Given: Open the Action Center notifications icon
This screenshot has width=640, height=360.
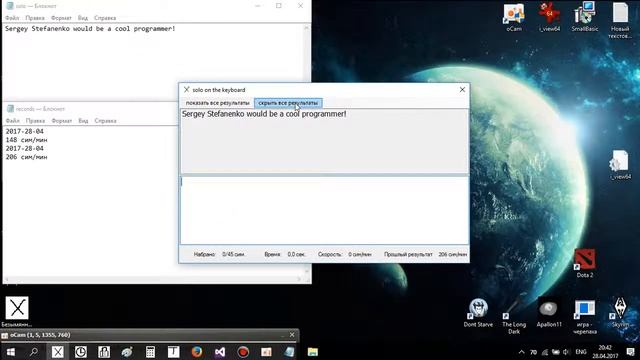Looking at the screenshot, I should [x=630, y=352].
